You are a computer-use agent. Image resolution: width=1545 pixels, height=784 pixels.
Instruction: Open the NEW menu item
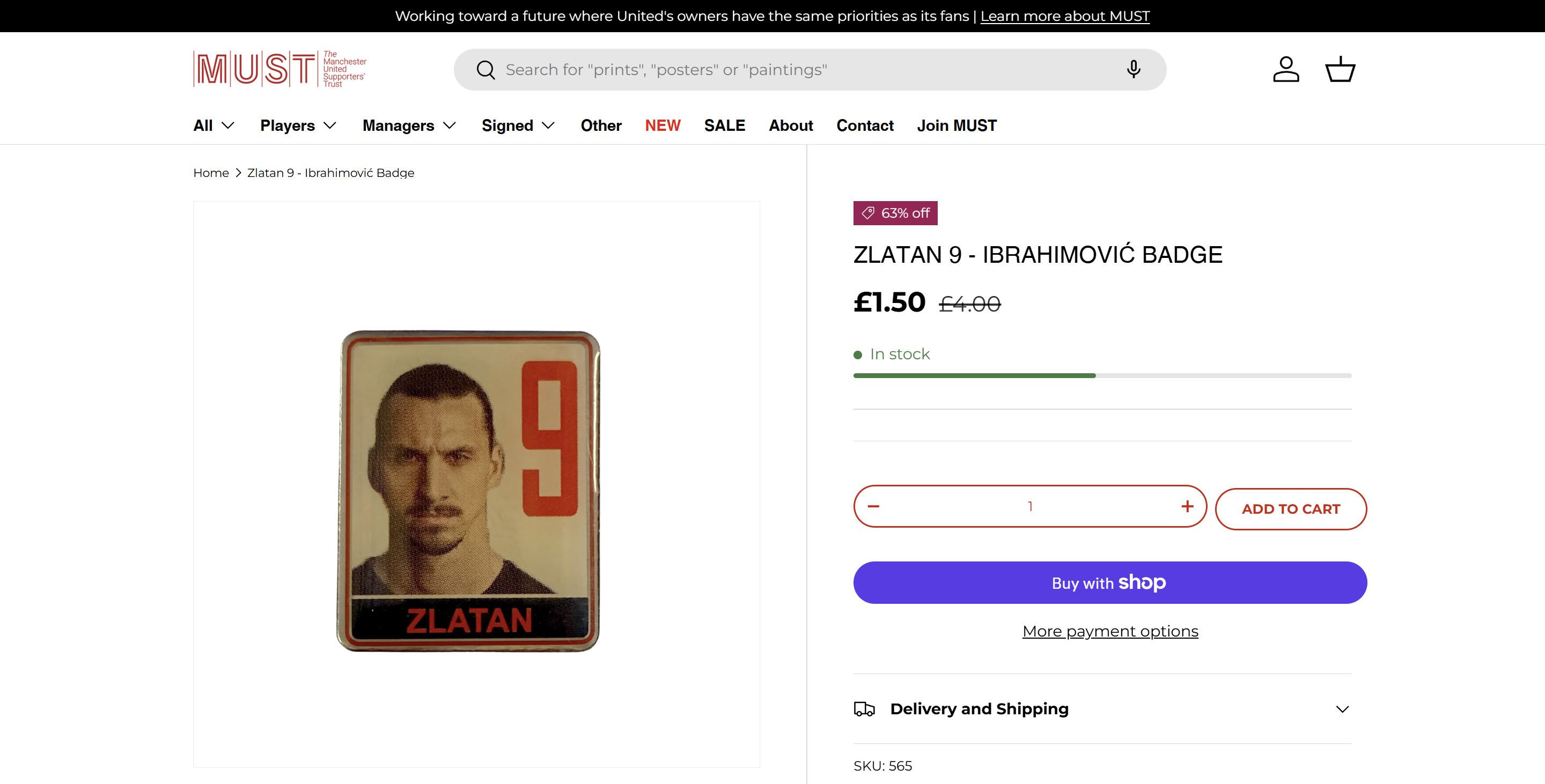(663, 125)
